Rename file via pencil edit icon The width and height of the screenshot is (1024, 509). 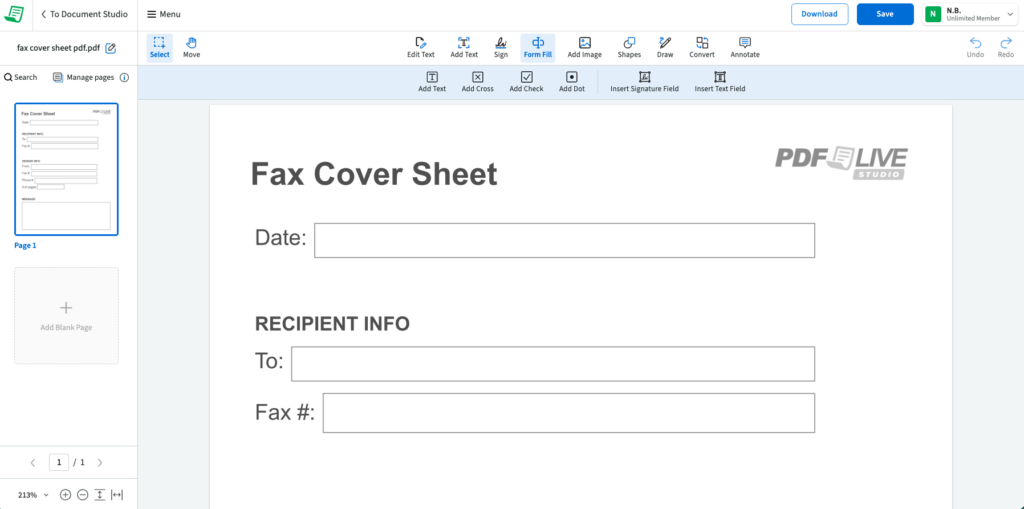(111, 48)
